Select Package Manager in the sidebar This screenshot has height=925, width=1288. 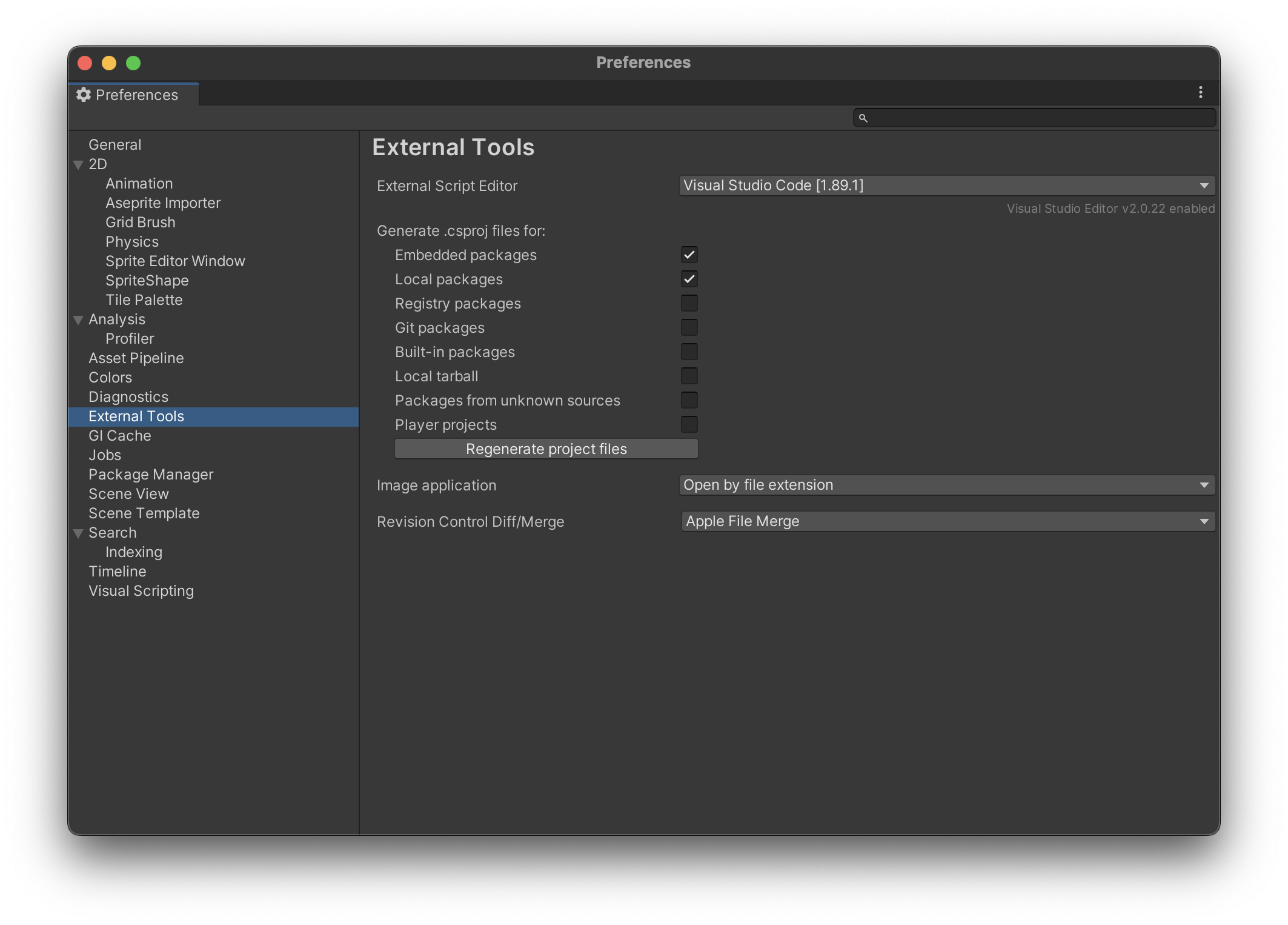(151, 474)
